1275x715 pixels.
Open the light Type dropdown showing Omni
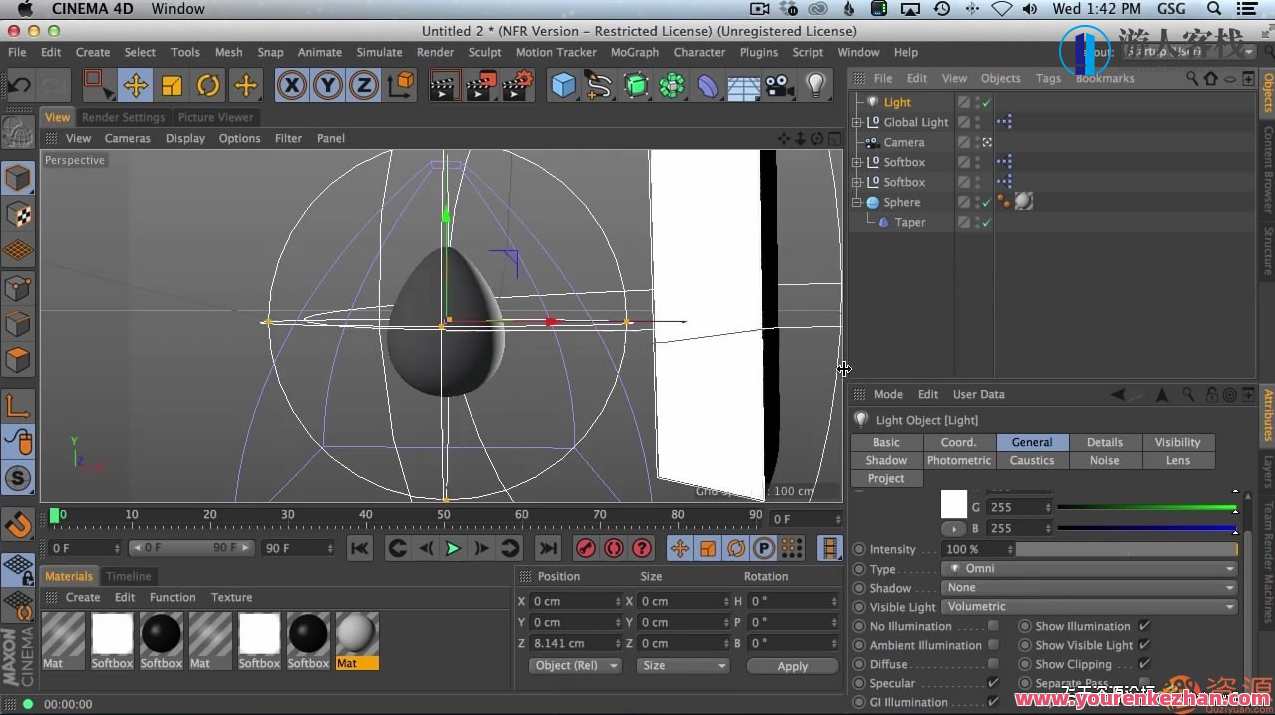[x=1089, y=568]
